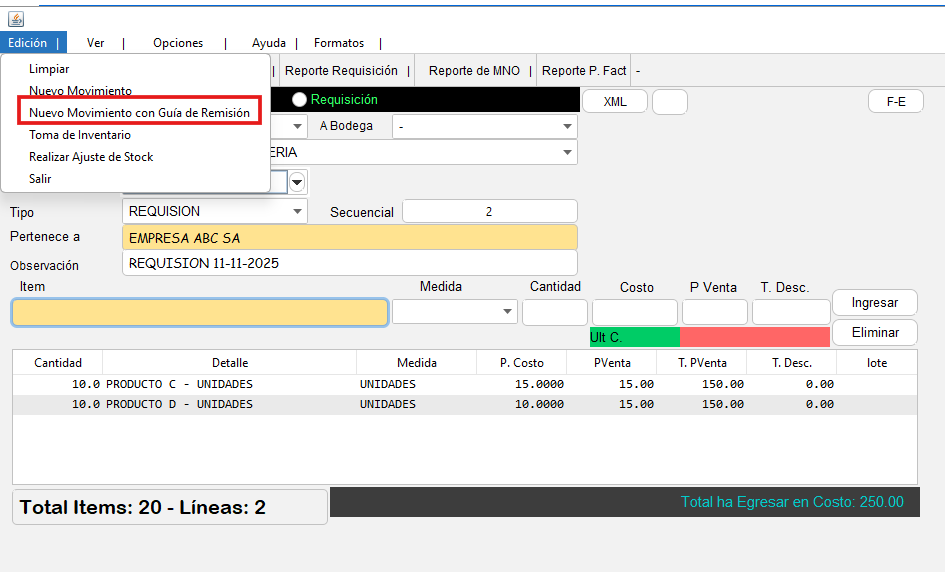Image resolution: width=945 pixels, height=572 pixels.
Task: Click Realizar Ajuste de Stock
Action: pyautogui.click(x=91, y=157)
